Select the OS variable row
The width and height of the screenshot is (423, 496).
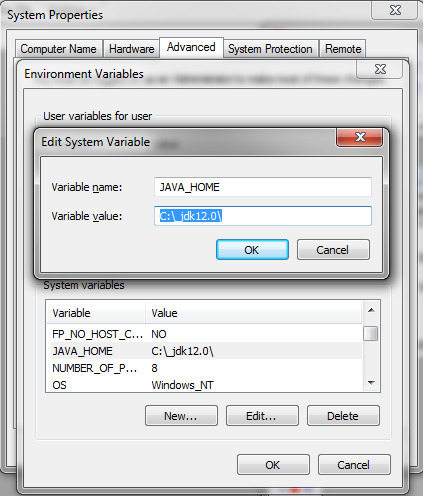pos(204,385)
